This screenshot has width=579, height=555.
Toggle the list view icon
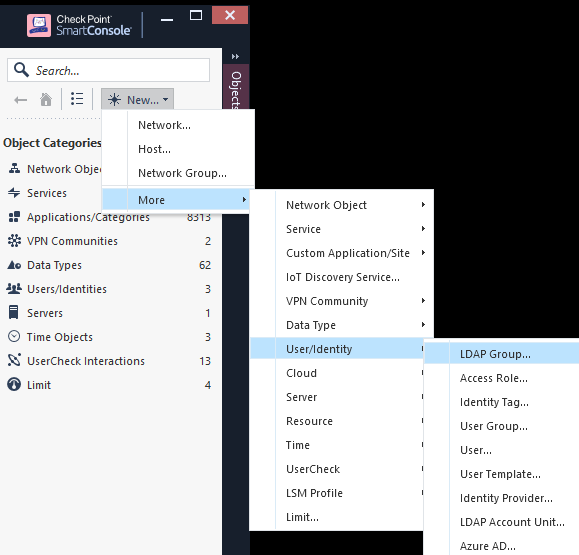pyautogui.click(x=77, y=99)
